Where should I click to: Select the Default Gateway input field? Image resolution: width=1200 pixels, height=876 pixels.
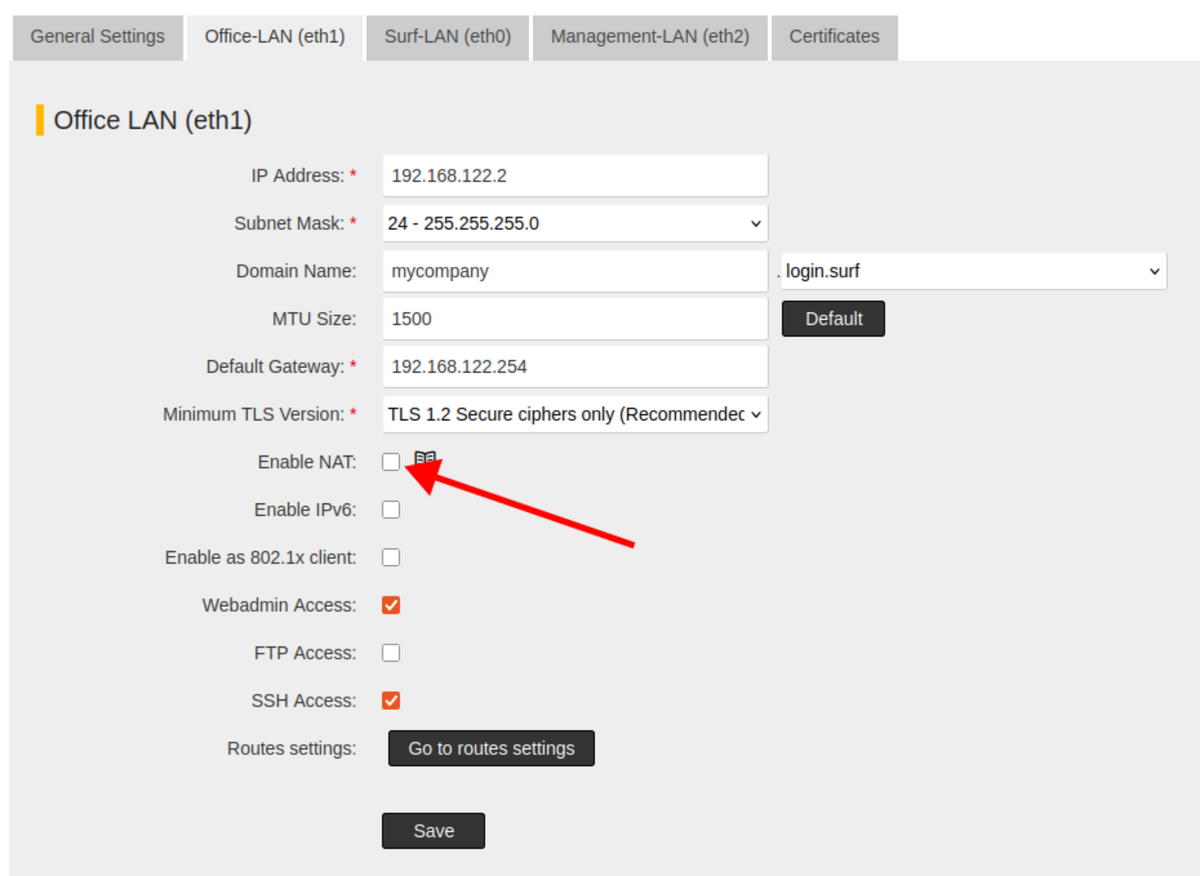[575, 367]
